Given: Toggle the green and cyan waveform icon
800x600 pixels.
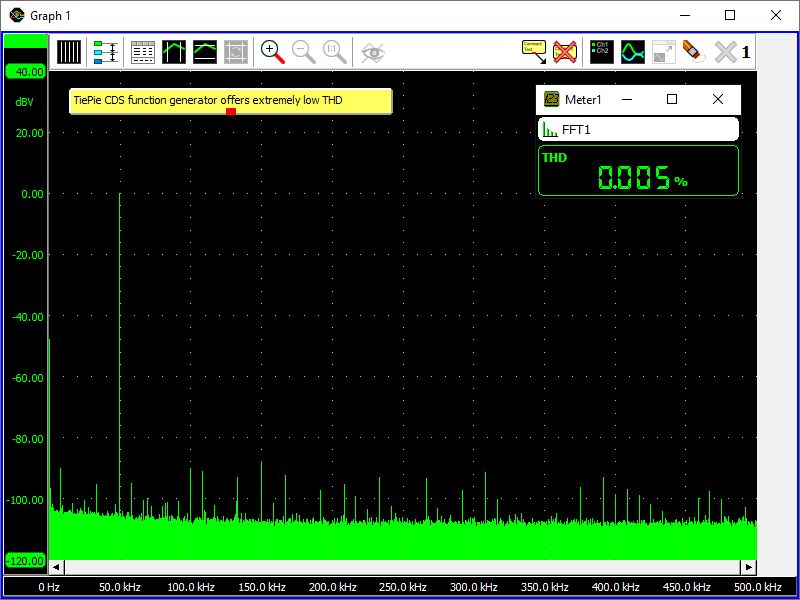Looking at the screenshot, I should 632,52.
